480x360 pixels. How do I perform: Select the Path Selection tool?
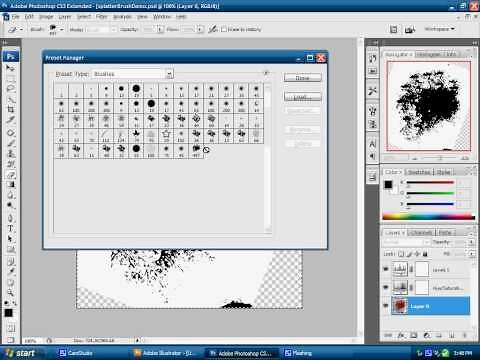click(x=10, y=239)
